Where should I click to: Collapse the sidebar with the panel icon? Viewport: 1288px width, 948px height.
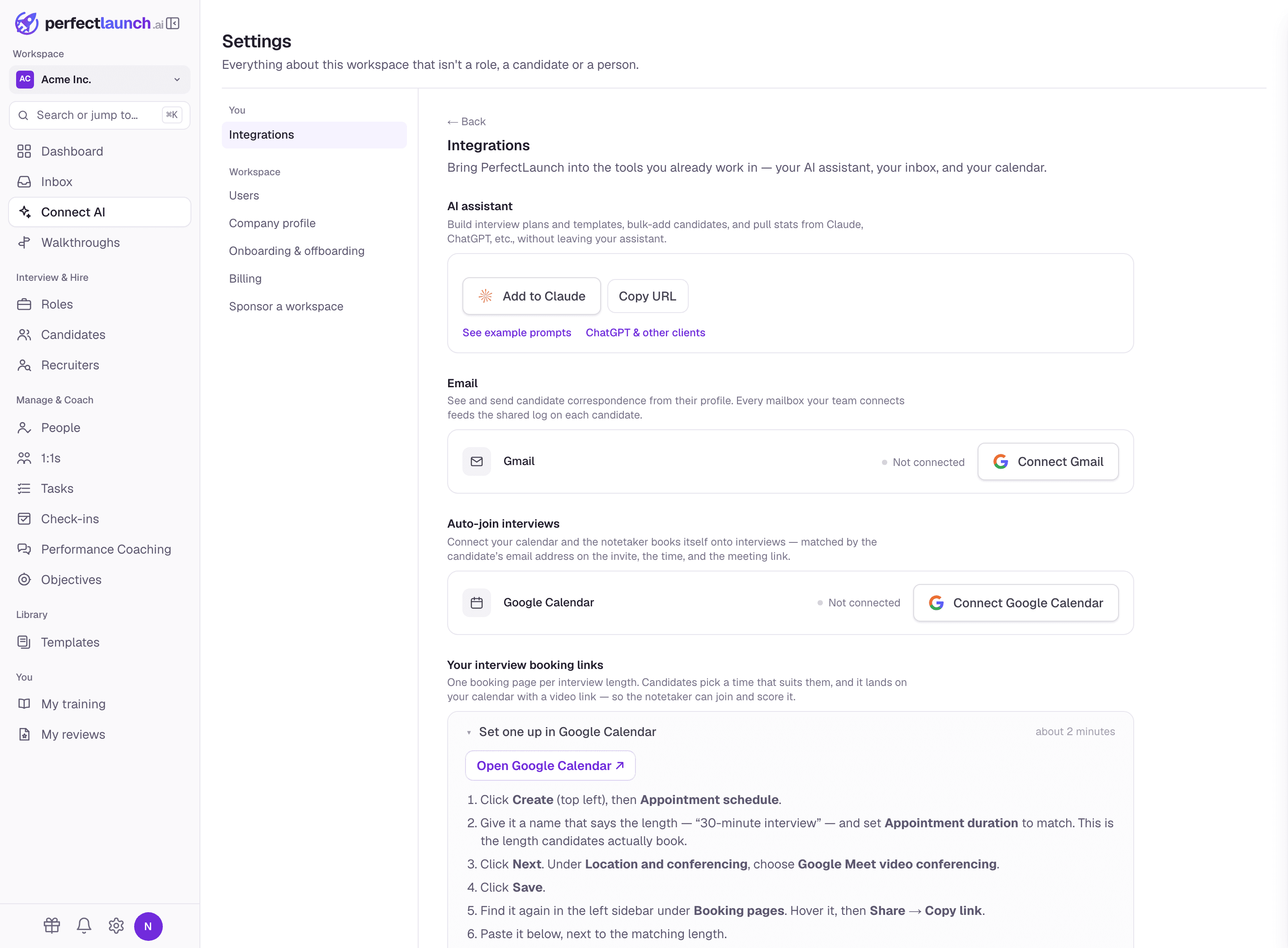click(173, 24)
